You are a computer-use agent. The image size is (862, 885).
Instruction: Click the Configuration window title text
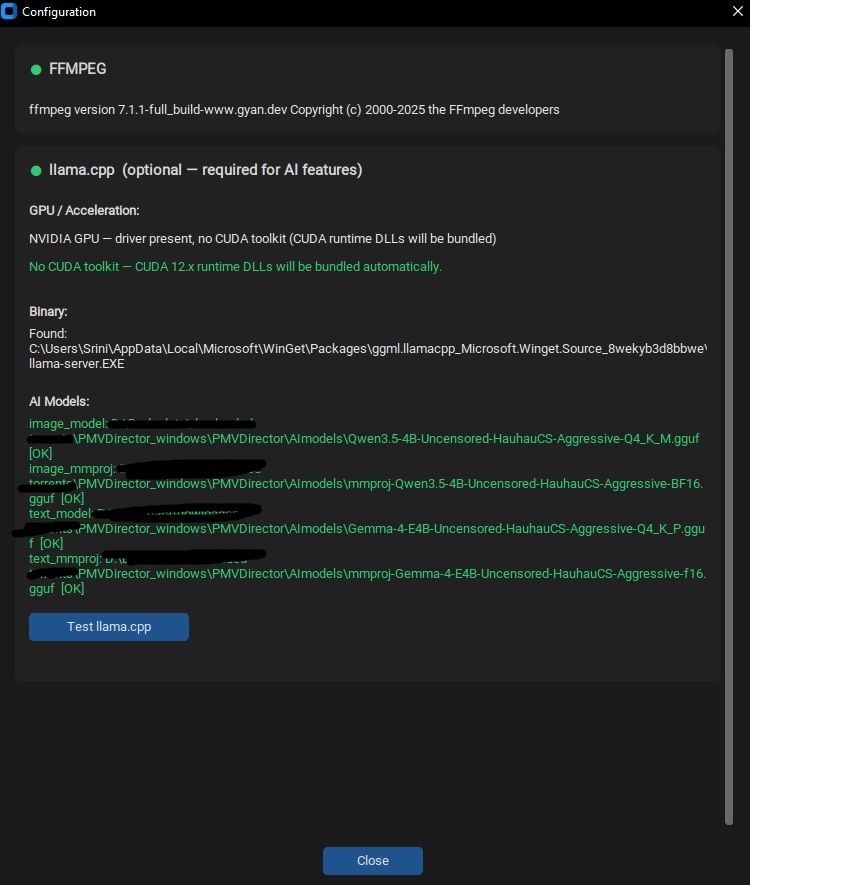[59, 12]
